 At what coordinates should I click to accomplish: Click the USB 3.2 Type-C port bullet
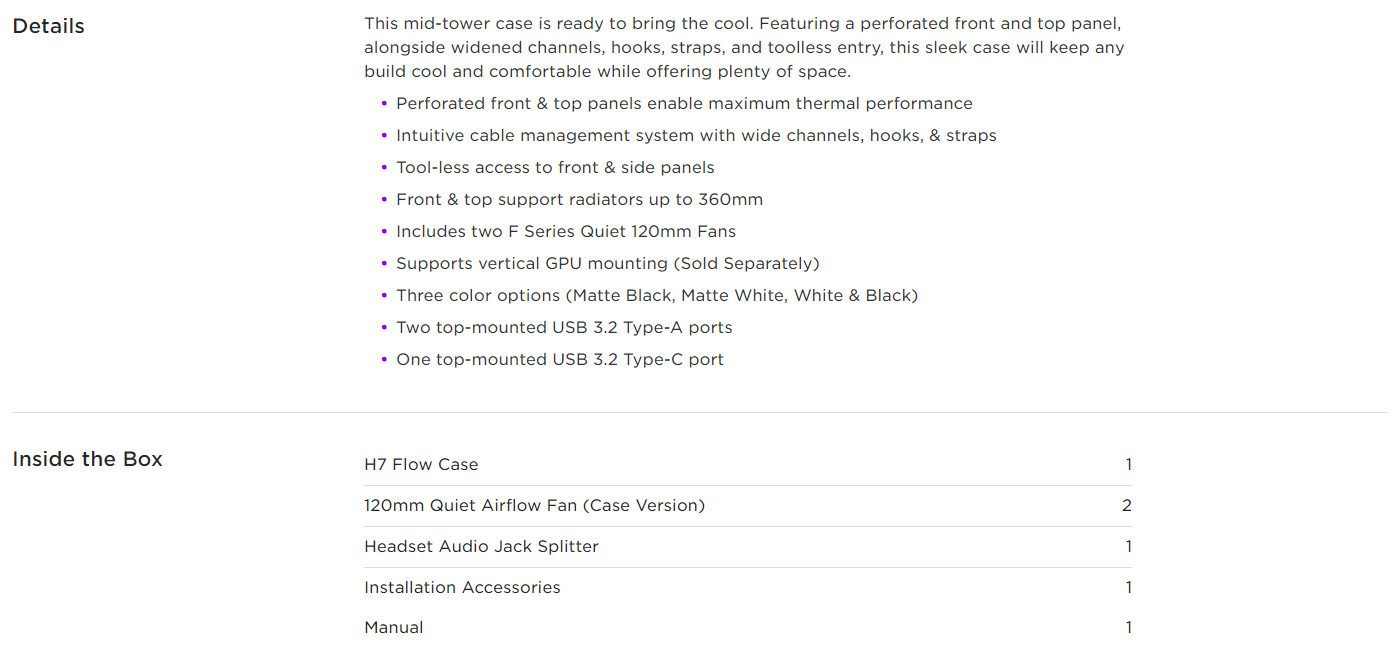click(x=560, y=360)
